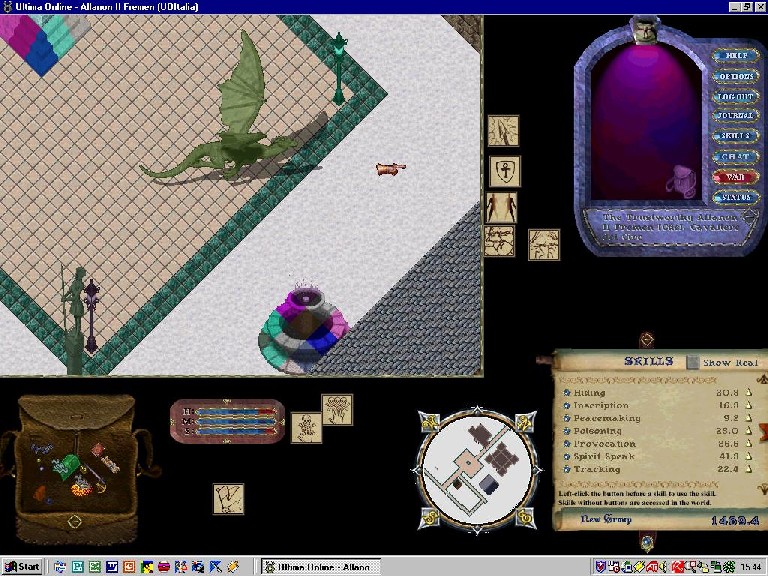This screenshot has height=576, width=768.
Task: Collapse skills scroll via top ornament
Action: click(x=647, y=339)
